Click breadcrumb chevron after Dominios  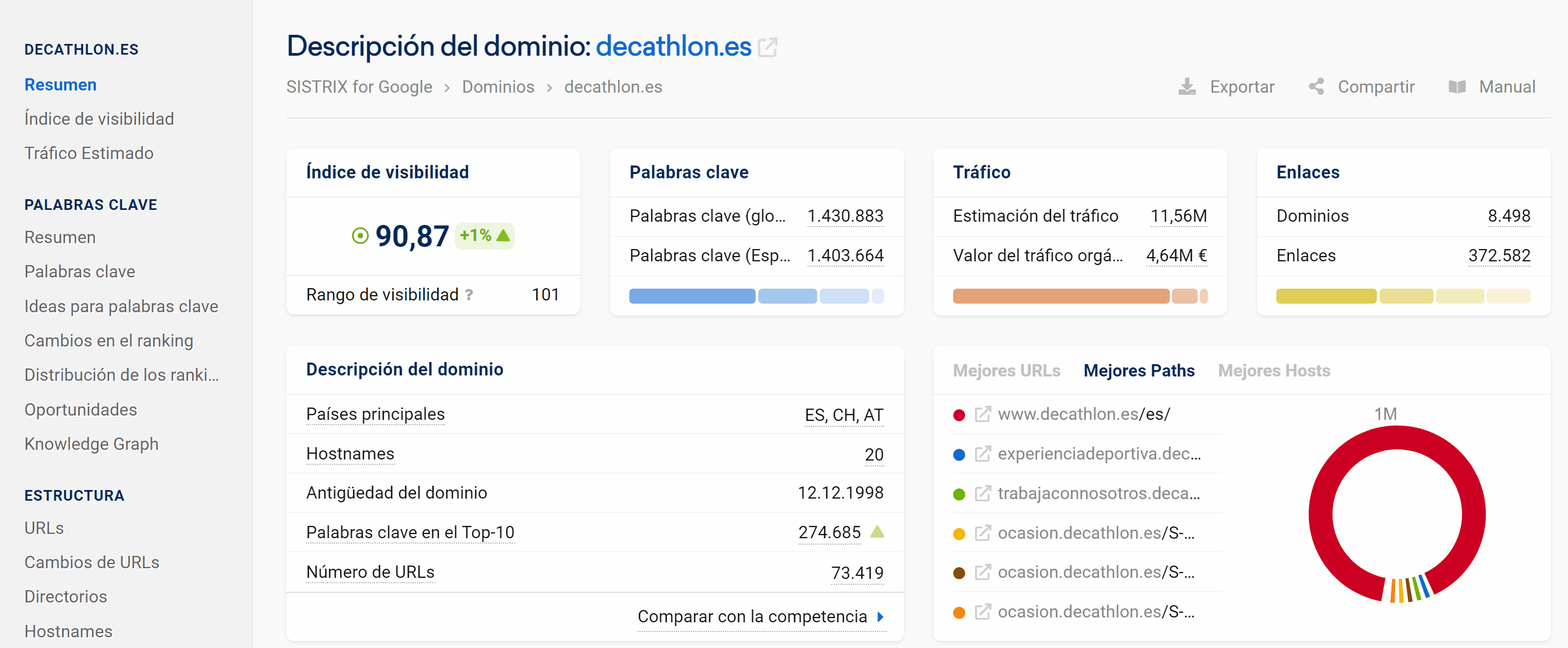pos(549,88)
